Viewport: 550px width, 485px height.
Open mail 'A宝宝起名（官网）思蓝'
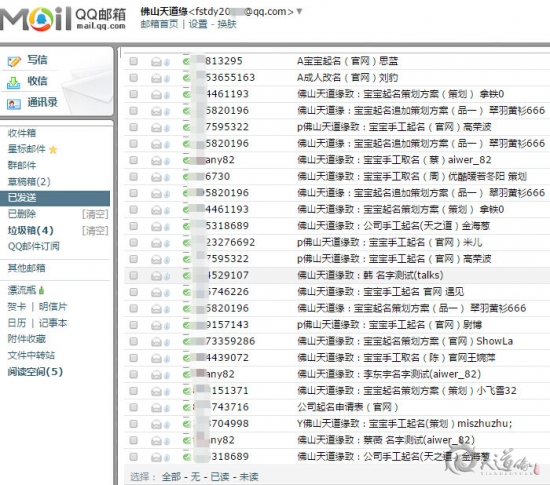347,61
